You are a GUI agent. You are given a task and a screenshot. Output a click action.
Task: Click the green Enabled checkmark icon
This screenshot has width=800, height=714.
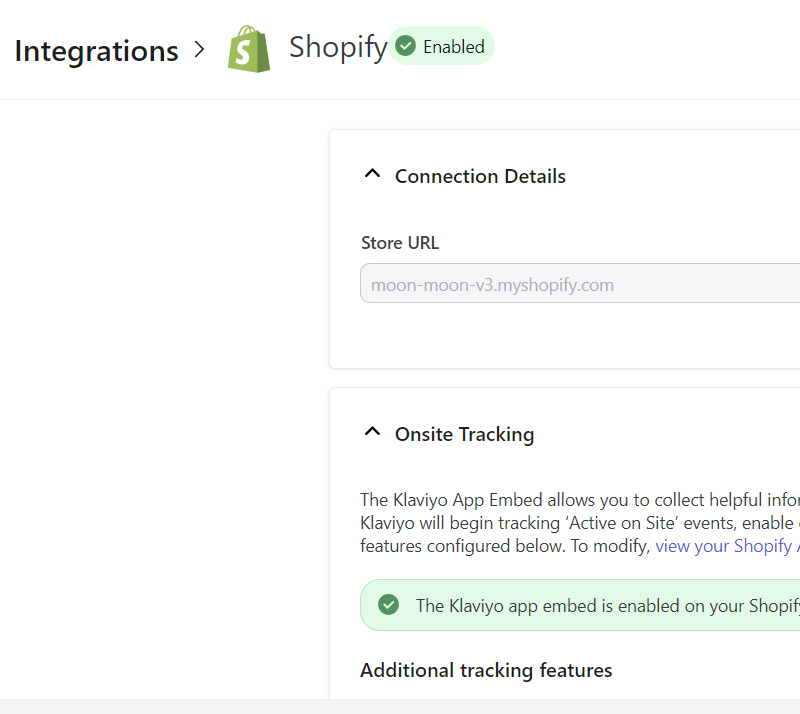[x=405, y=46]
